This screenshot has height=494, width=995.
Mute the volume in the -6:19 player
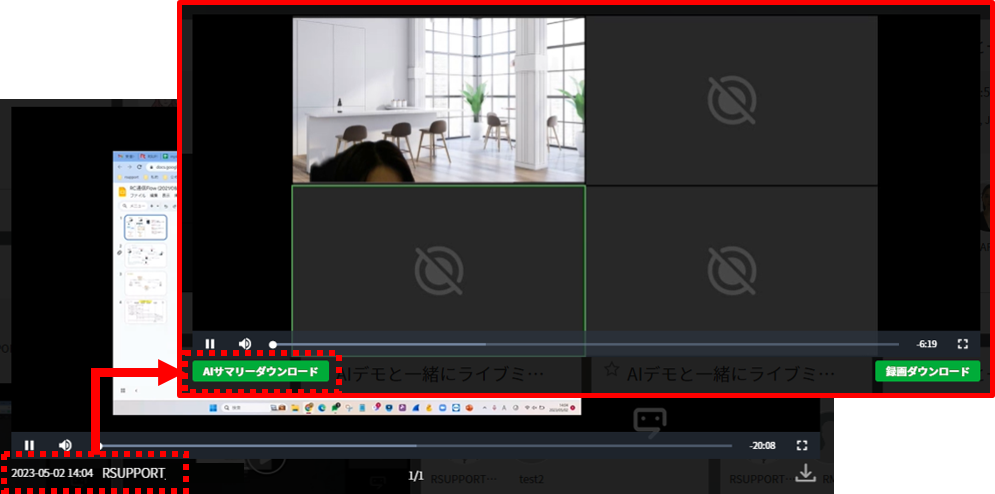[x=245, y=344]
